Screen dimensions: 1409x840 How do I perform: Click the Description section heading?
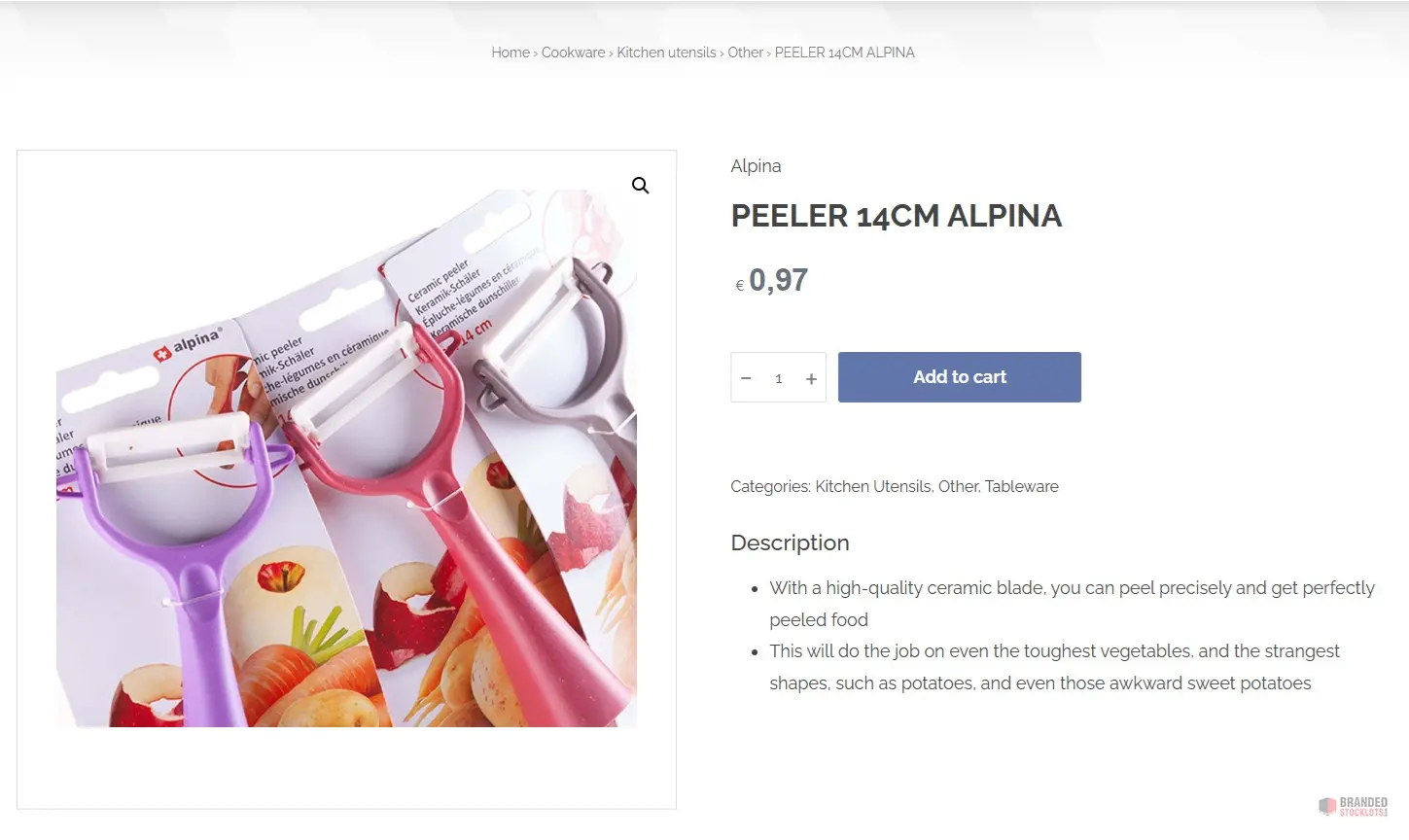point(790,542)
